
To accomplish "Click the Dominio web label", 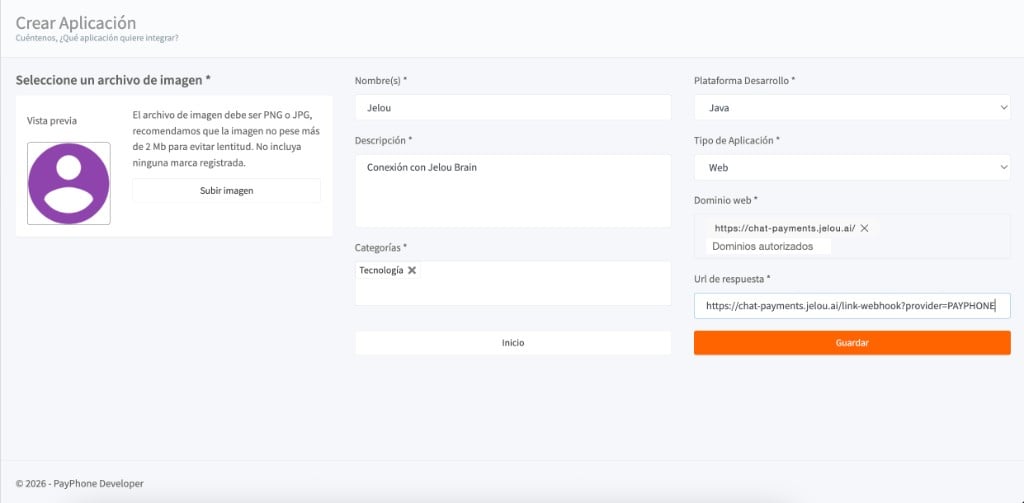I will [726, 200].
